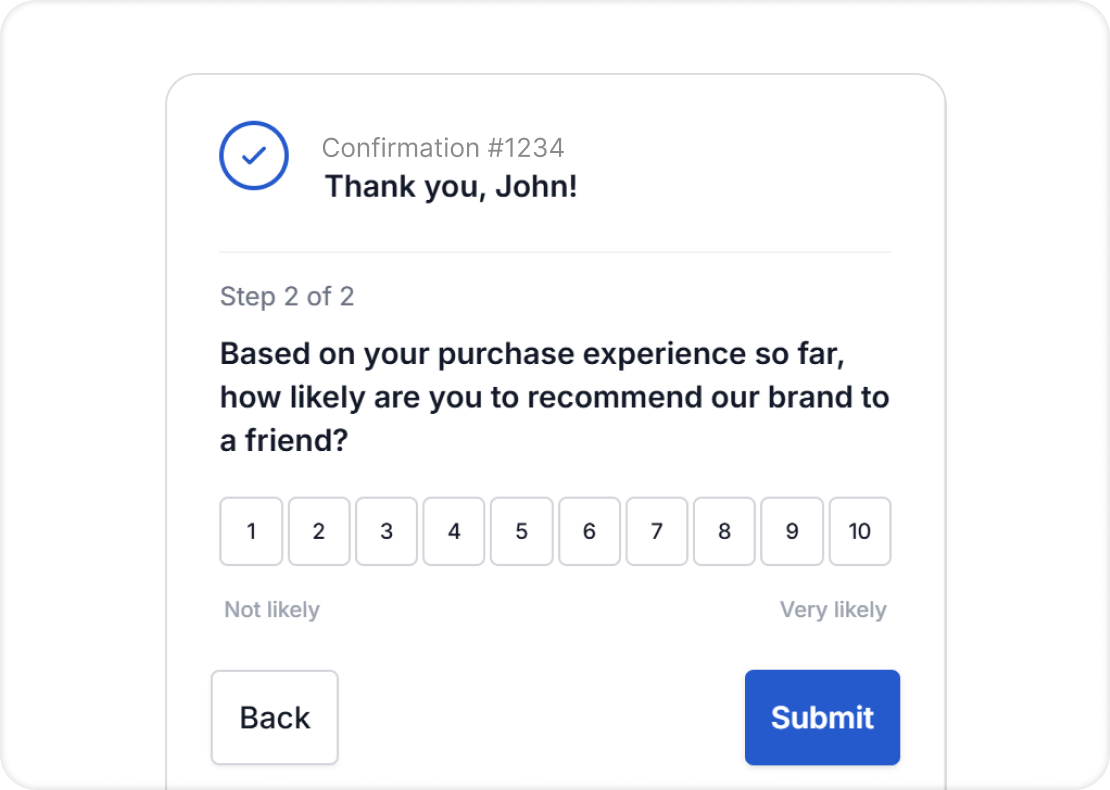Image resolution: width=1110 pixels, height=790 pixels.
Task: Click the "Confirmation #1234" text
Action: point(443,148)
